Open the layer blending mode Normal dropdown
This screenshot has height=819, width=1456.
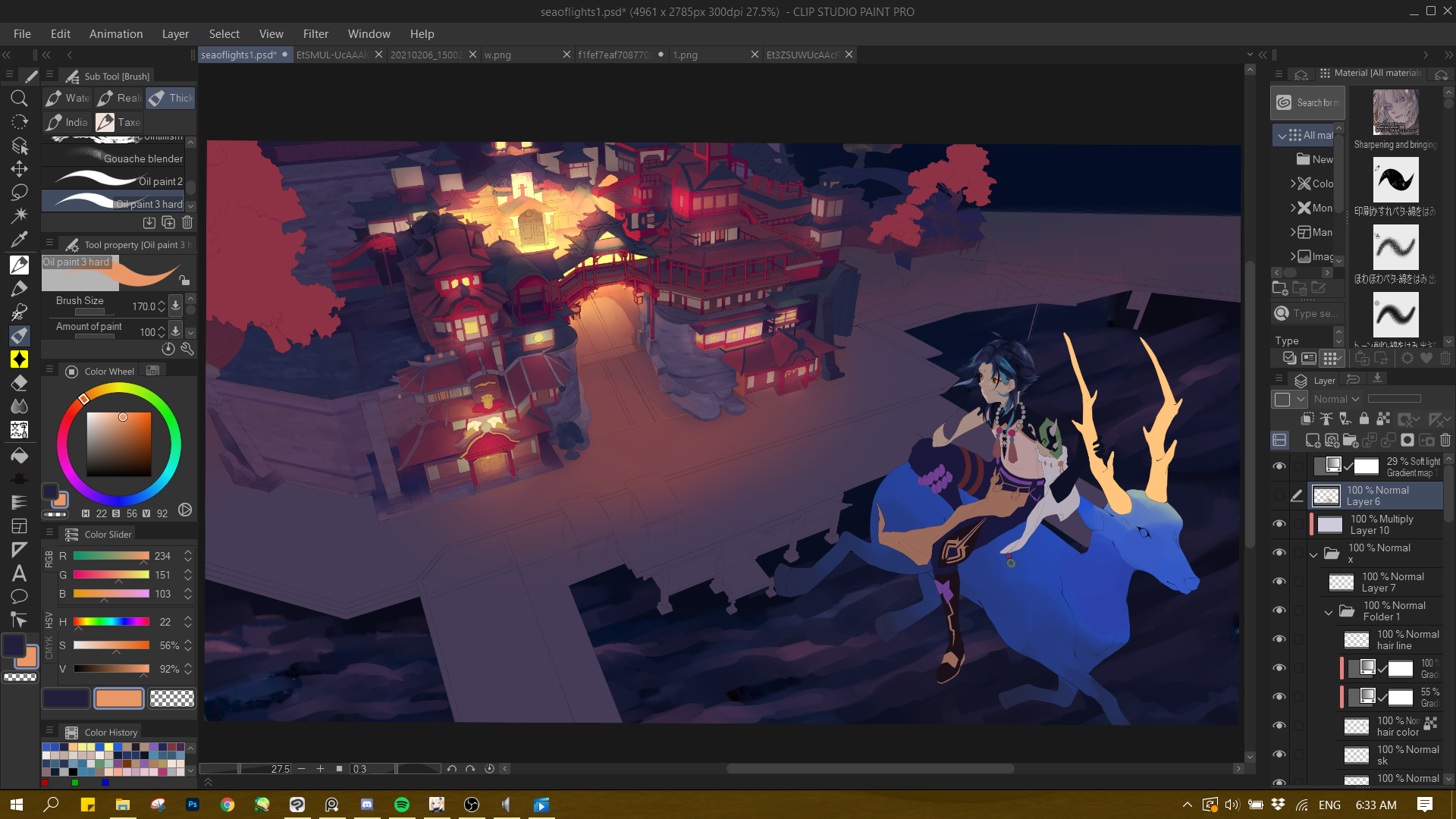point(1338,398)
